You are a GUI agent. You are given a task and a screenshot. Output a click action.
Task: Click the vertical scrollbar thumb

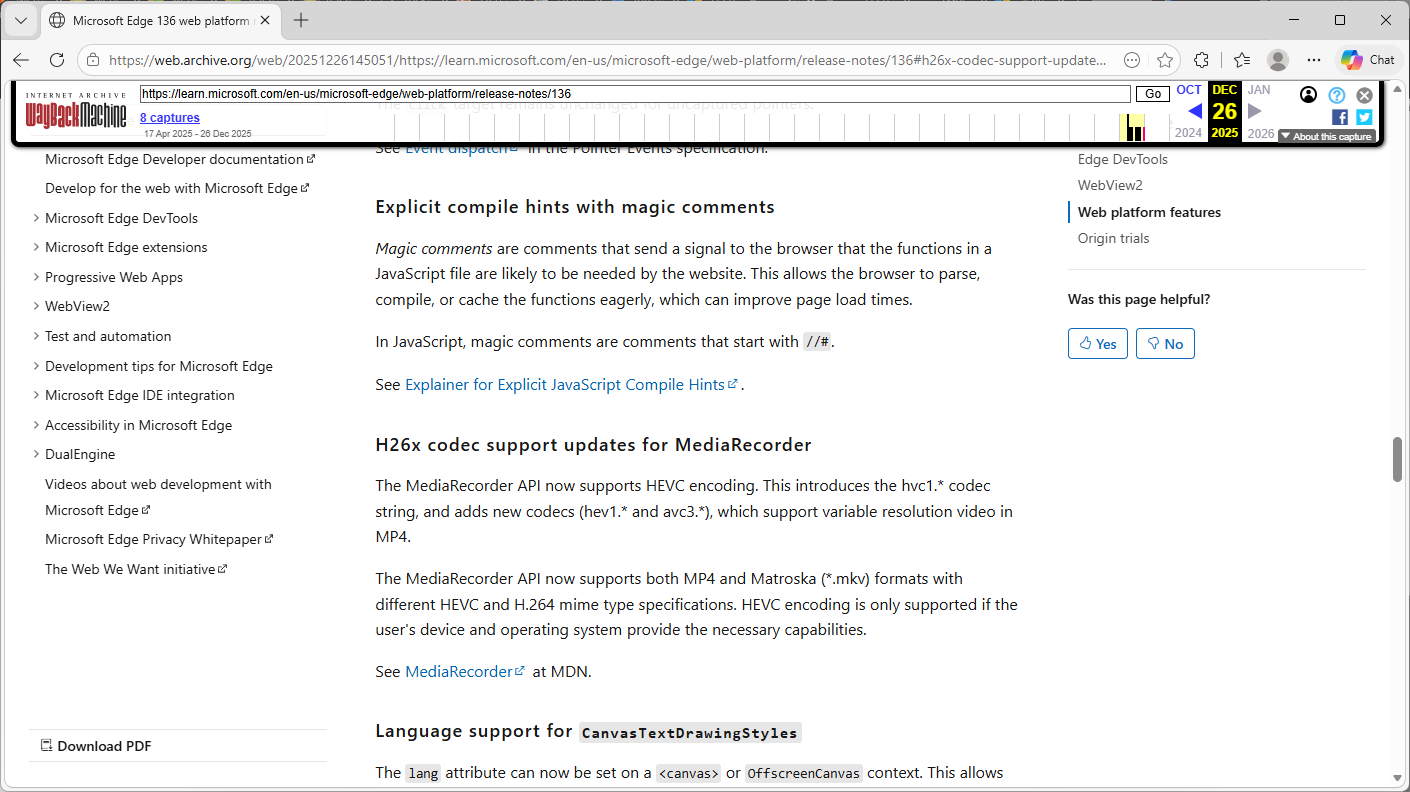tap(1398, 460)
